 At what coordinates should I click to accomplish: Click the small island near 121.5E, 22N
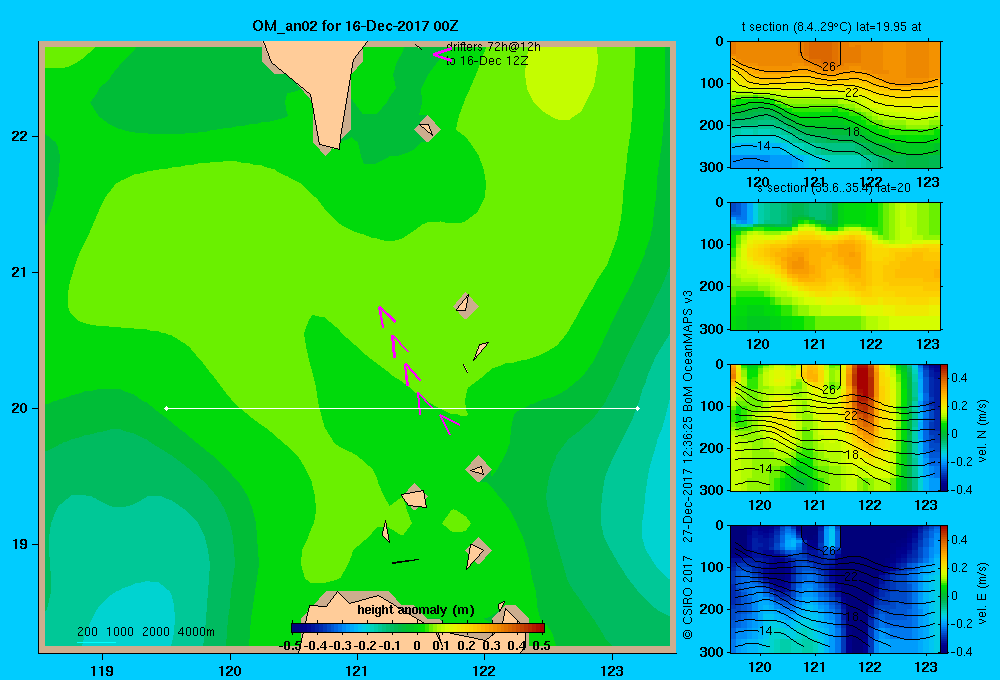427,129
